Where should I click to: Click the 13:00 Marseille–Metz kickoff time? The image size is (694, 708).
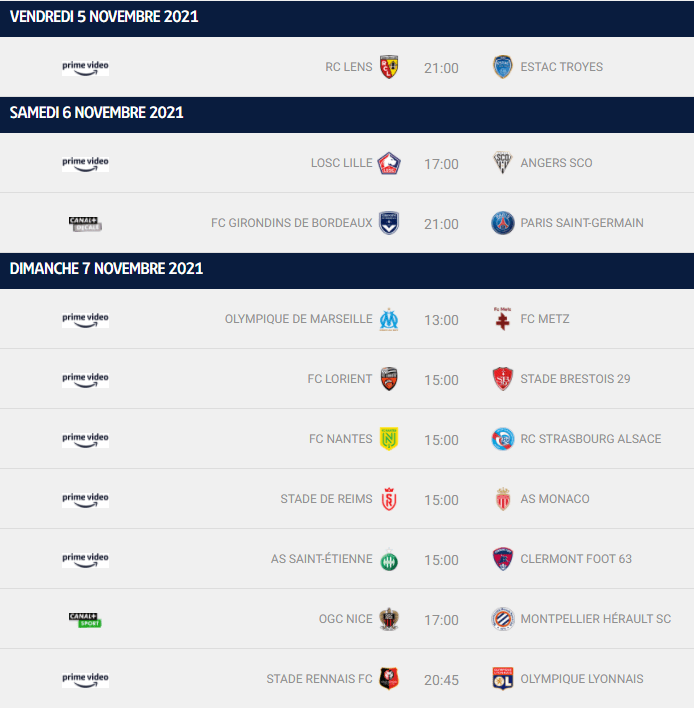point(441,320)
